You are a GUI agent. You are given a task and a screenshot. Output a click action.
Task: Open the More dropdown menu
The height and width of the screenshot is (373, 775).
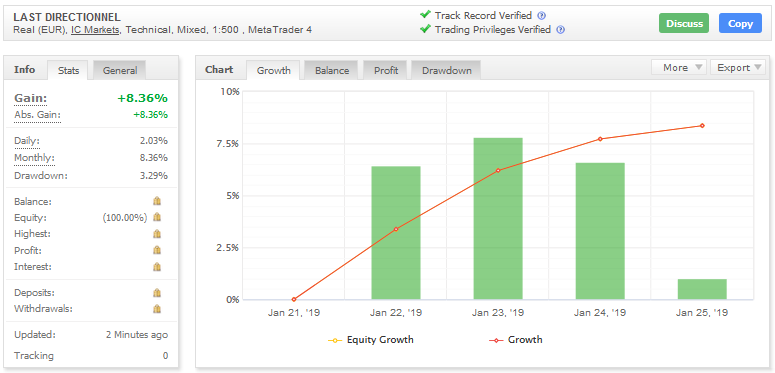coord(679,68)
